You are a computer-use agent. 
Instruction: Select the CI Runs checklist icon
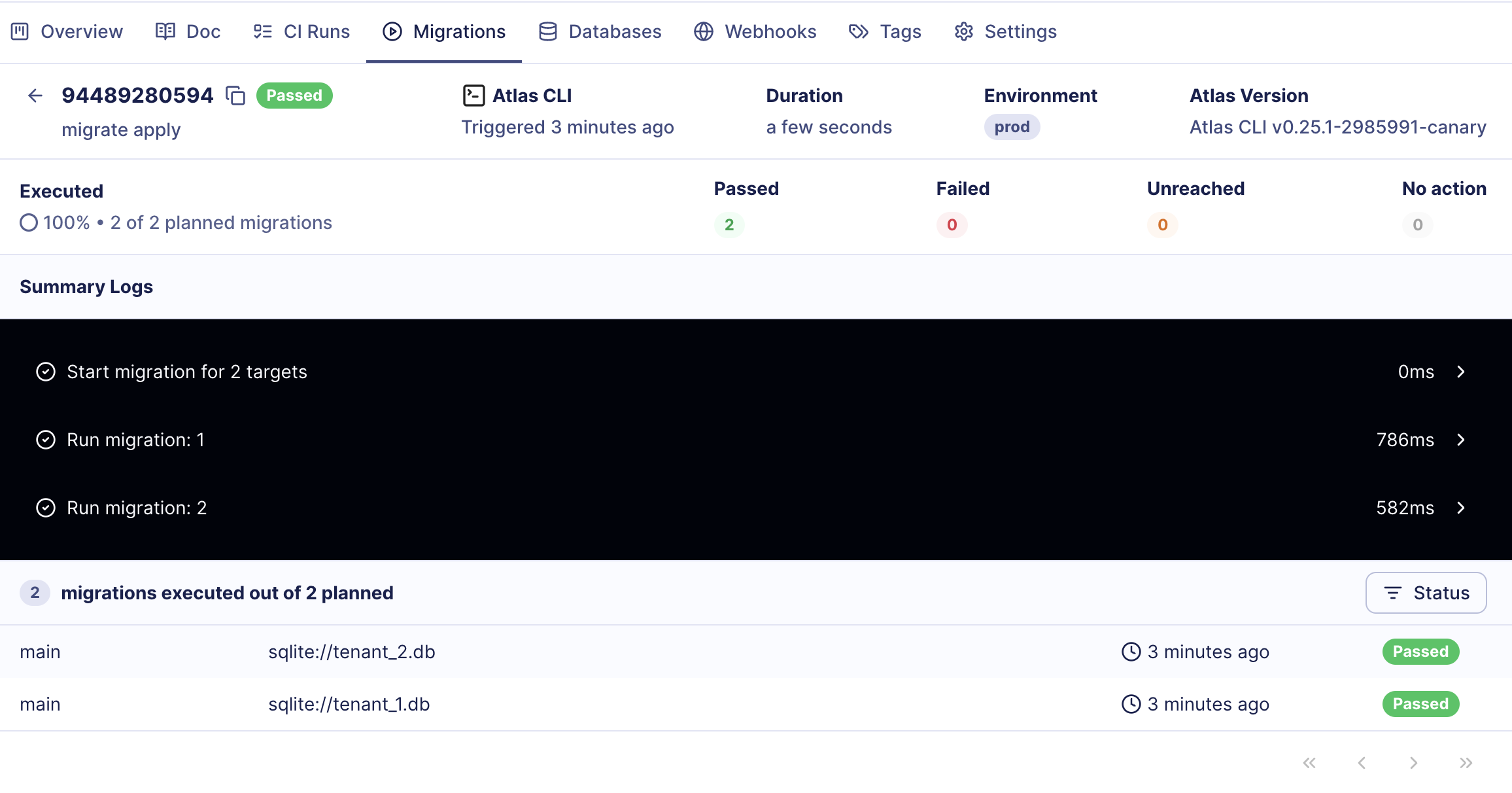pos(262,31)
